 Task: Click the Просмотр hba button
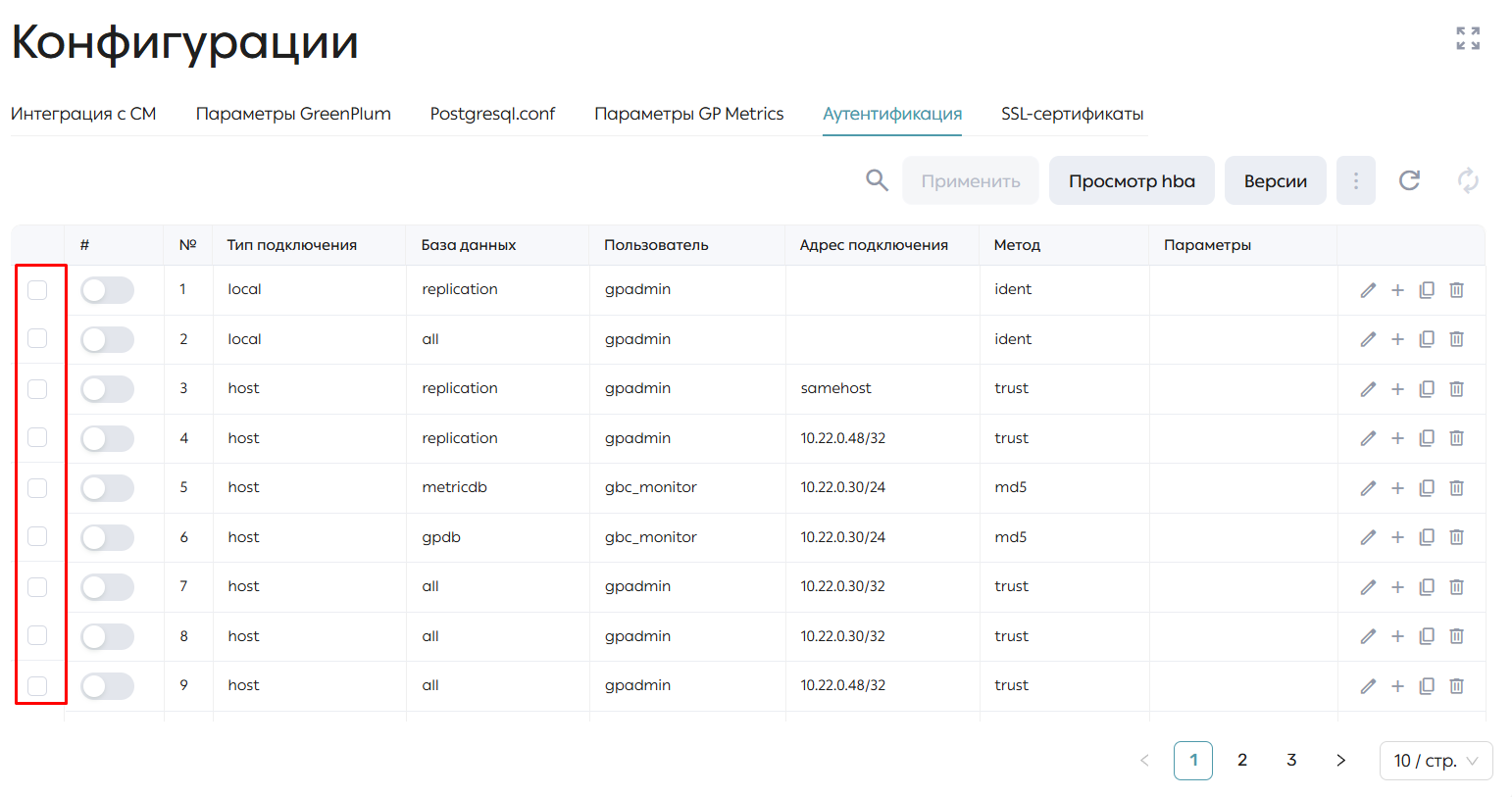pos(1132,180)
